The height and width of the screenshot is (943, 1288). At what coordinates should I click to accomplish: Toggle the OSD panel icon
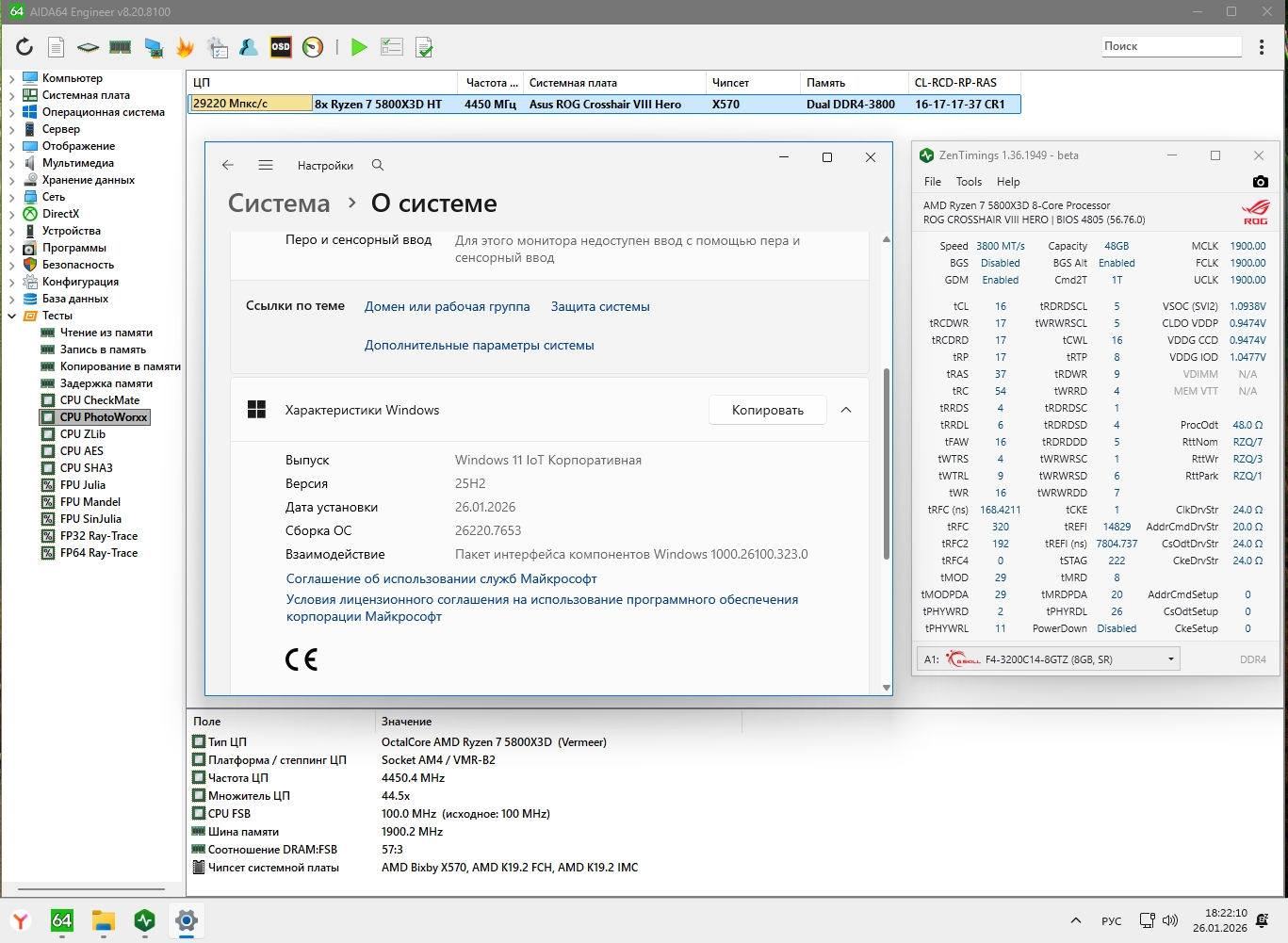point(281,46)
